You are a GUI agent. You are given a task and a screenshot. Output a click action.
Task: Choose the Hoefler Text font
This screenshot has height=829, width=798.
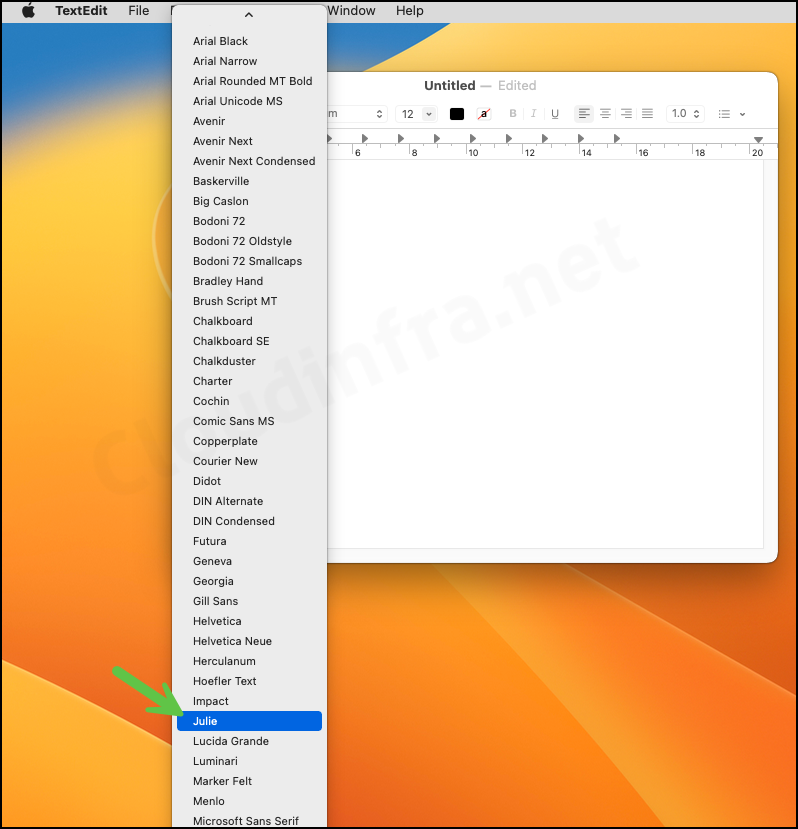(x=249, y=681)
